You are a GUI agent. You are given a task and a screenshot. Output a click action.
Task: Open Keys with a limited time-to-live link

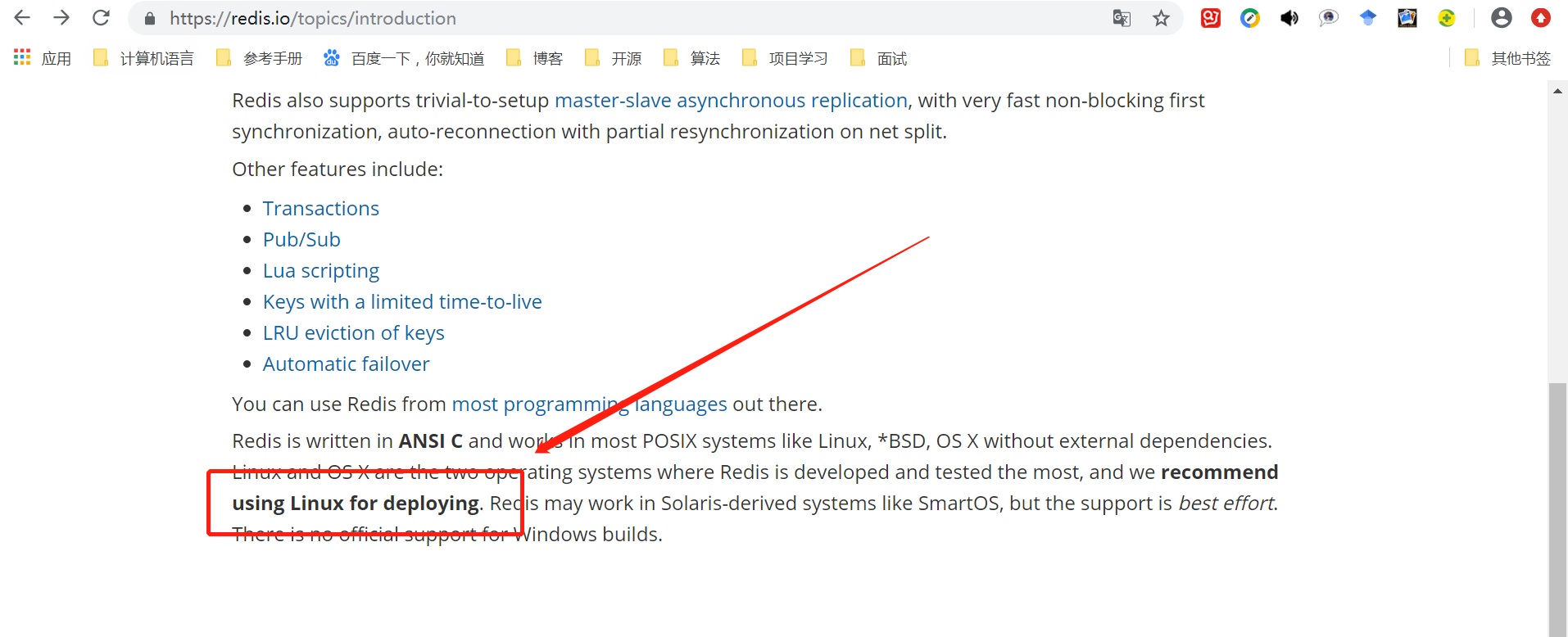[x=402, y=302]
